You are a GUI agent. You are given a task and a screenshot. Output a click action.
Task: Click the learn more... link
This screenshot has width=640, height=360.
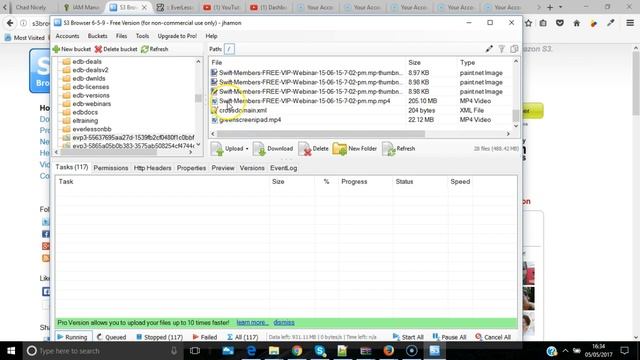point(253,322)
